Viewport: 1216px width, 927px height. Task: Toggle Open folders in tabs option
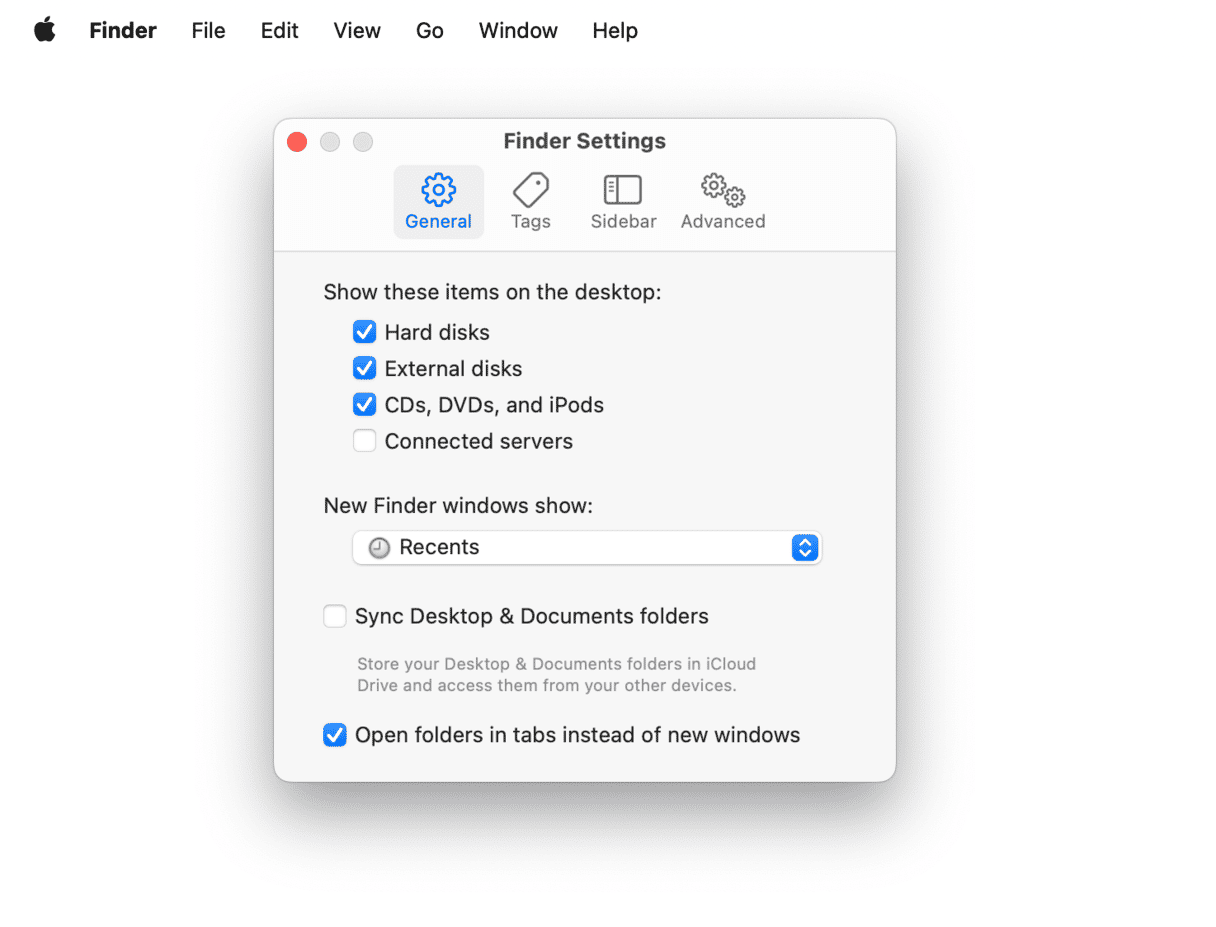[x=335, y=735]
